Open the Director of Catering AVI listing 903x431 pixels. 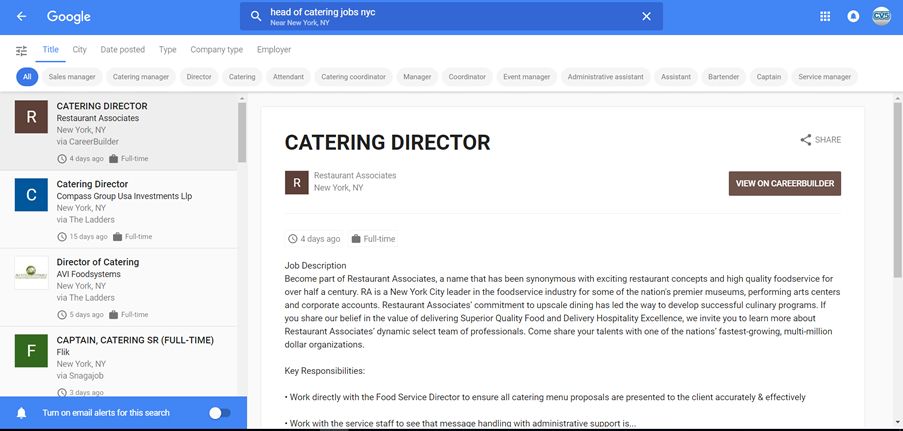pyautogui.click(x=119, y=288)
